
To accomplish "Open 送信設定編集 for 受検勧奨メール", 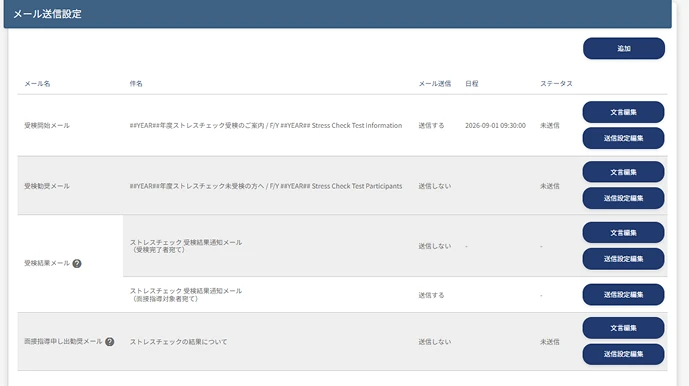I will [623, 198].
